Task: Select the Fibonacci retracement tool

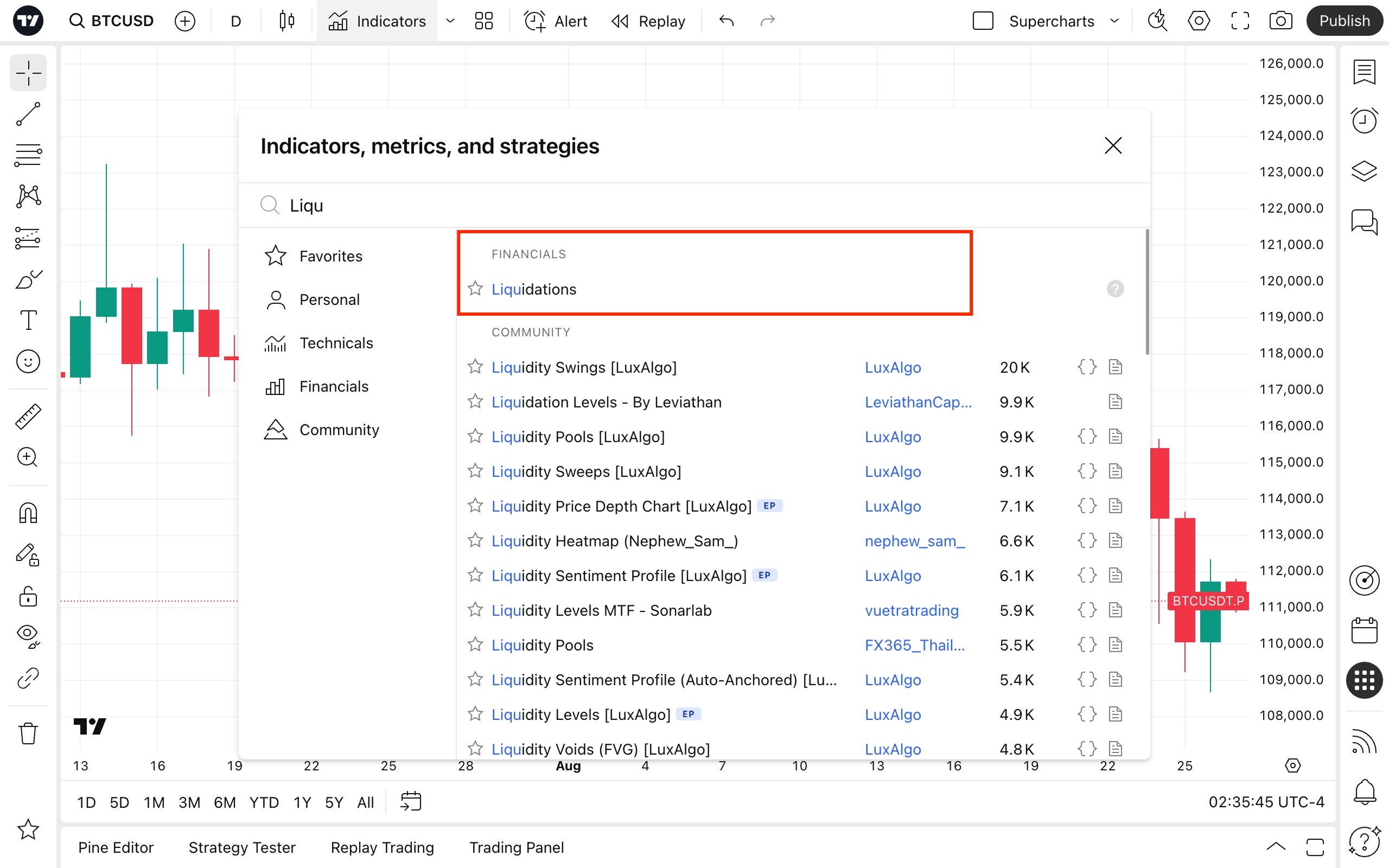Action: pyautogui.click(x=28, y=155)
